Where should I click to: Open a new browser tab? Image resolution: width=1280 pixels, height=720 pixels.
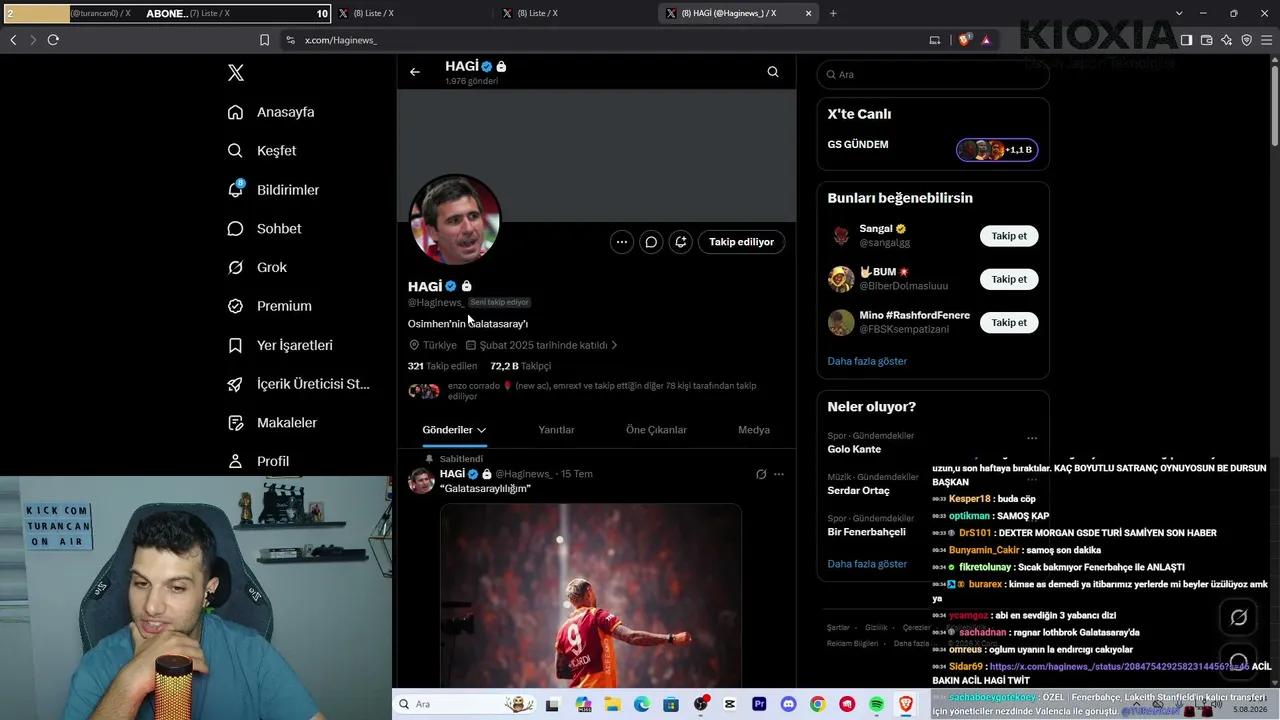click(833, 13)
